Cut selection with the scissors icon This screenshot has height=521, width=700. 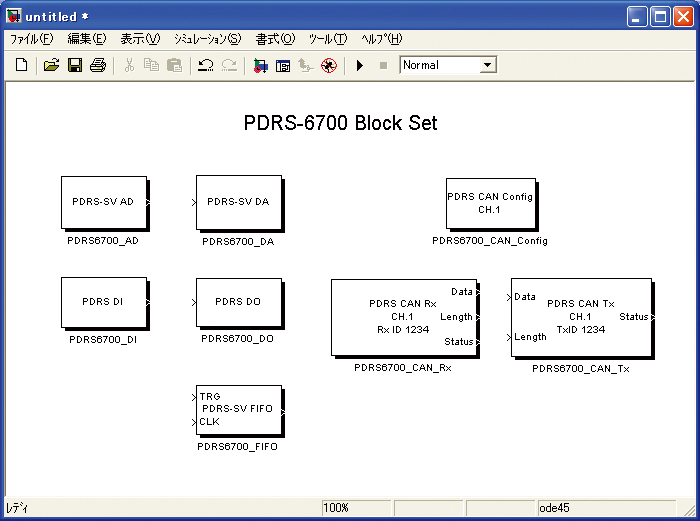coord(129,65)
